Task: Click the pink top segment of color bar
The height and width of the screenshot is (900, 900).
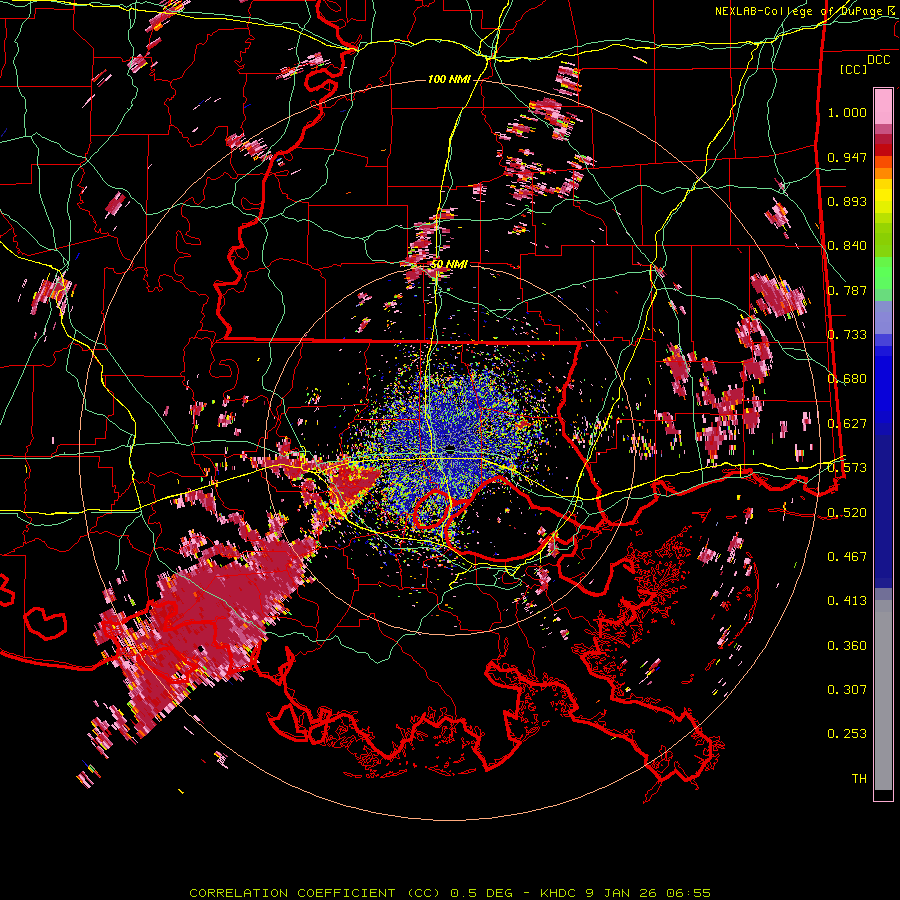Action: (x=883, y=107)
